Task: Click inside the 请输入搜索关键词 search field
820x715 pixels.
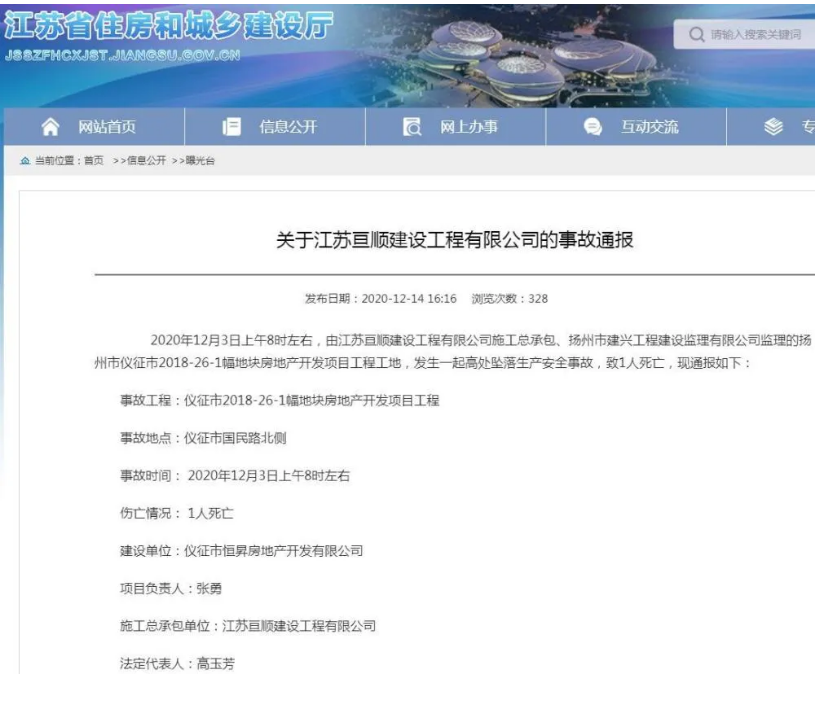Action: click(x=755, y=37)
